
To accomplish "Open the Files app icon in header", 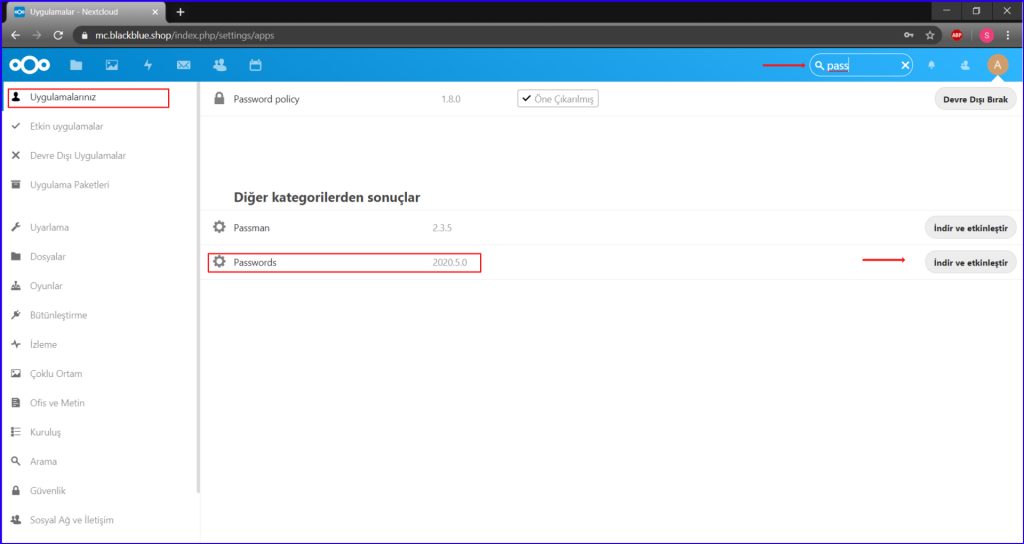I will point(76,65).
